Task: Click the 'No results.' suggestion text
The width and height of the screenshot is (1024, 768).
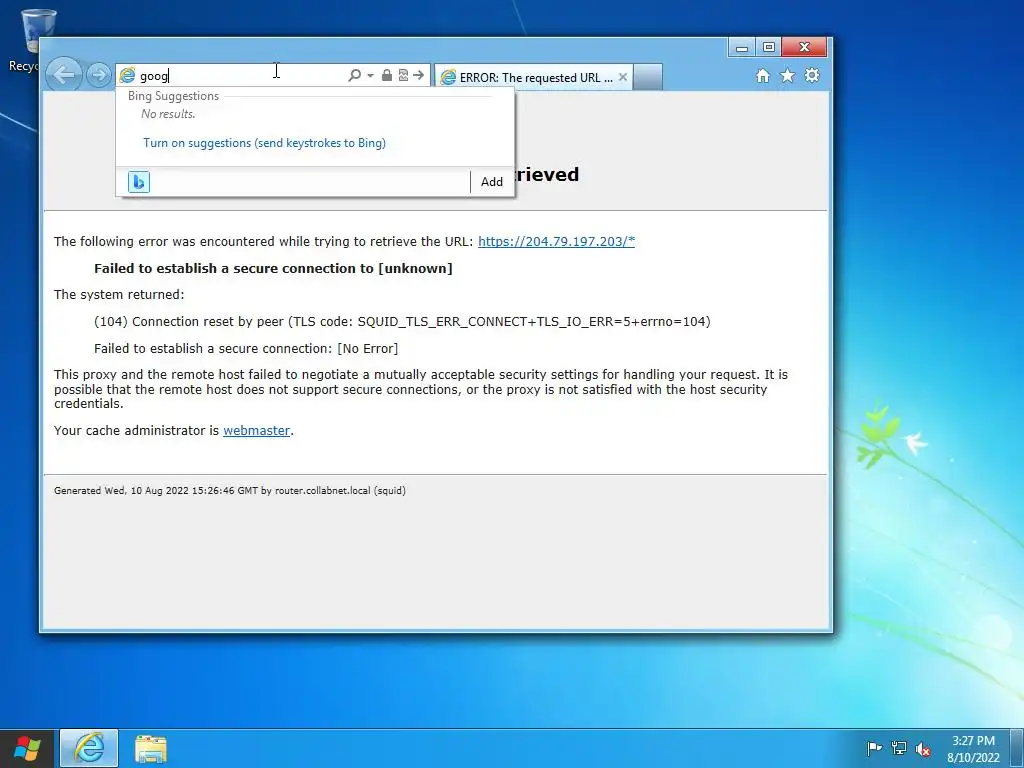Action: click(x=168, y=114)
